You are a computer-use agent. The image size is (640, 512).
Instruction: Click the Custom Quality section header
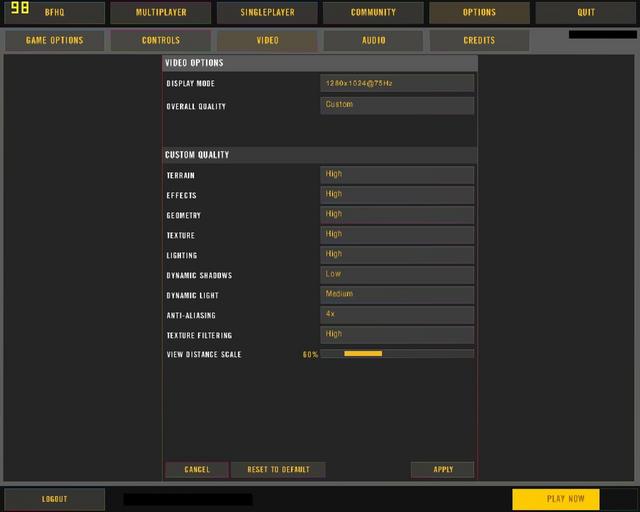point(320,155)
